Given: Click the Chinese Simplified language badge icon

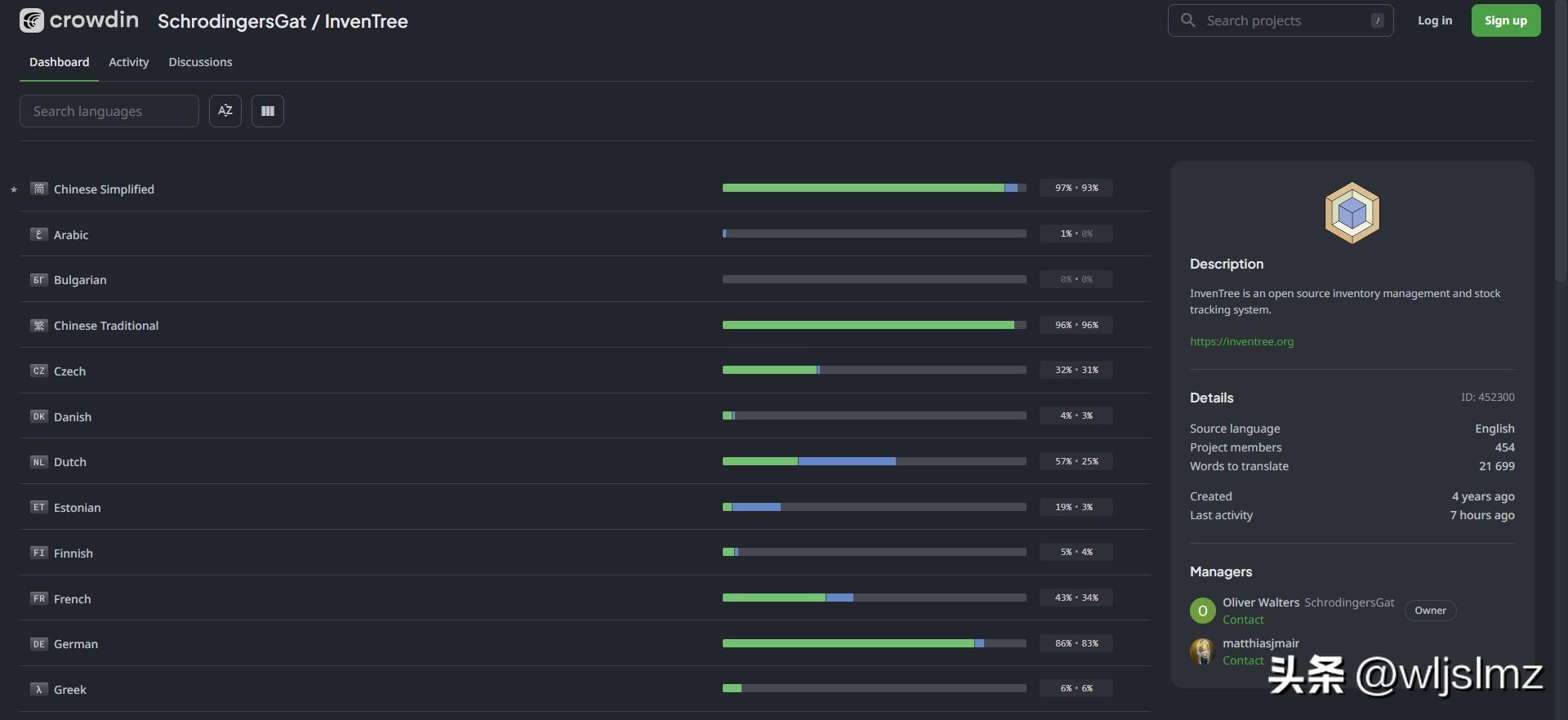Looking at the screenshot, I should click(38, 189).
